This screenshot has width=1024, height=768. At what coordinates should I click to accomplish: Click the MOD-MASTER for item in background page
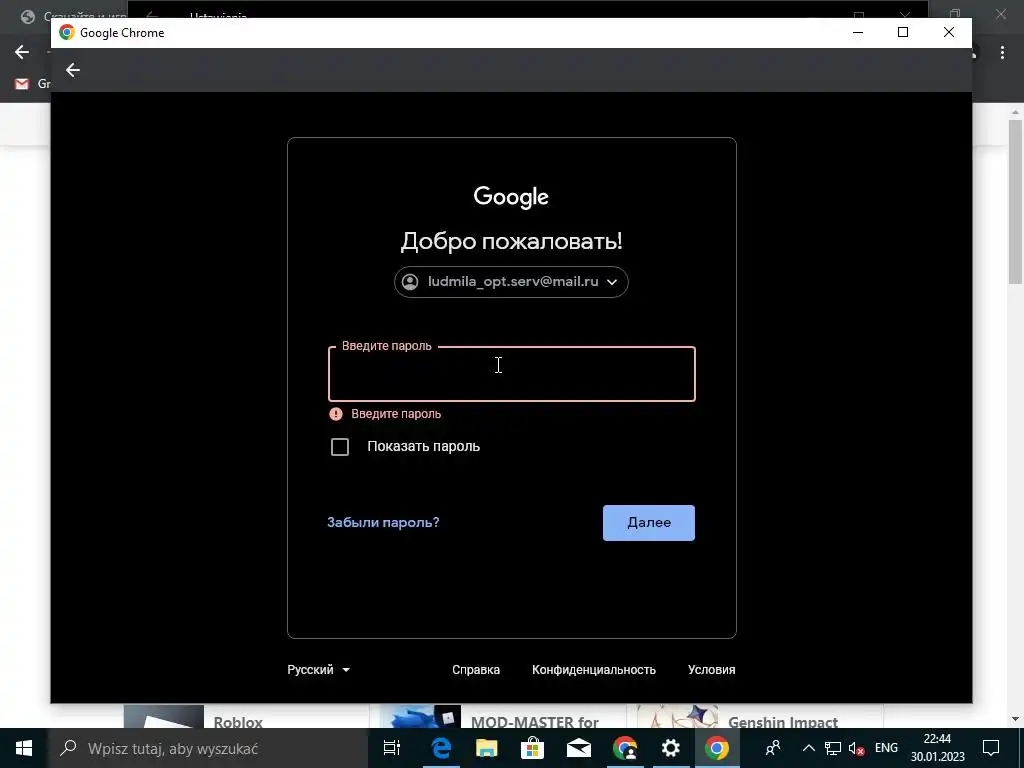(x=534, y=722)
